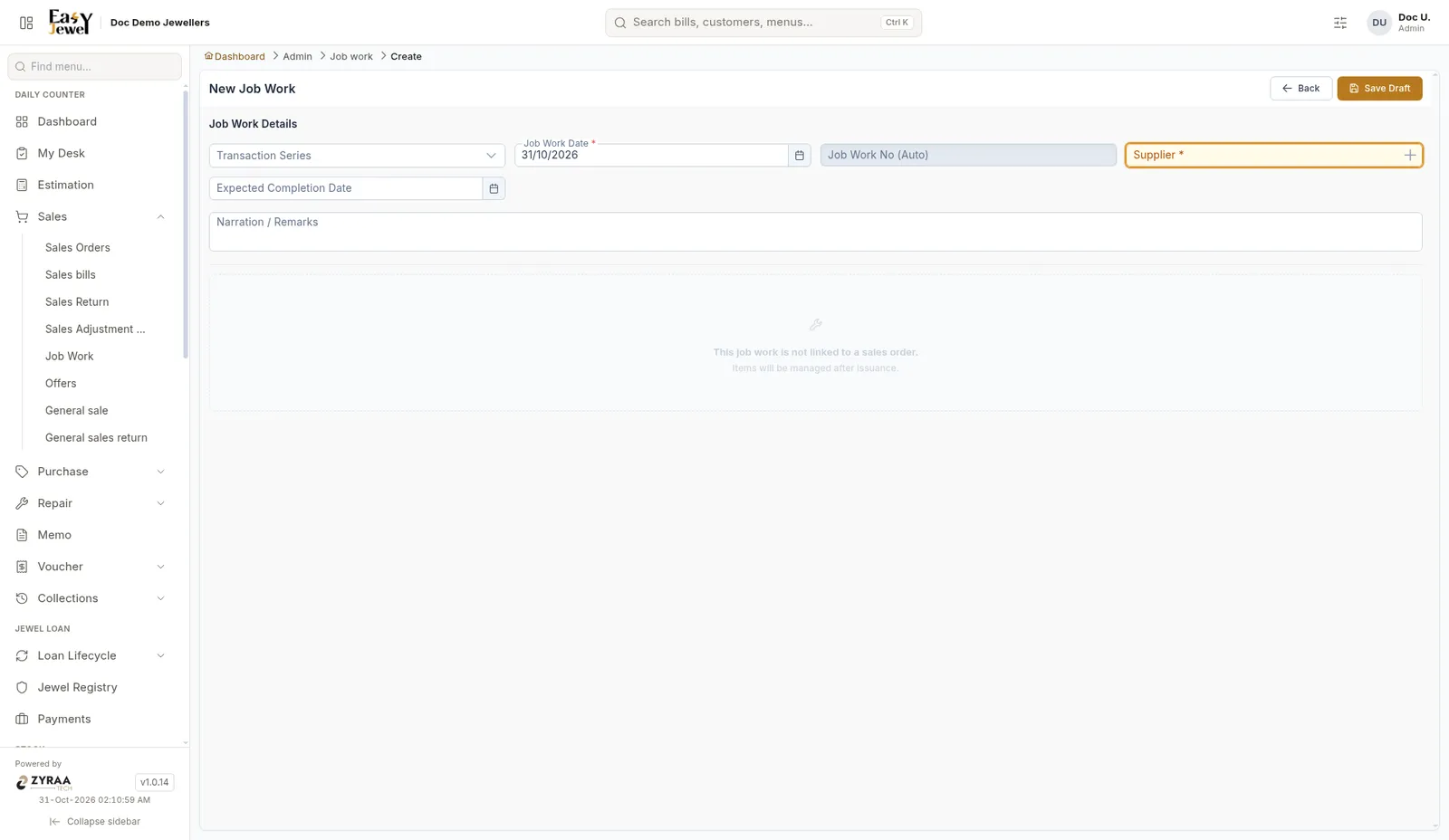Open Expected Completion Date calendar picker
Viewport: 1449px width, 840px height.
pyautogui.click(x=494, y=188)
